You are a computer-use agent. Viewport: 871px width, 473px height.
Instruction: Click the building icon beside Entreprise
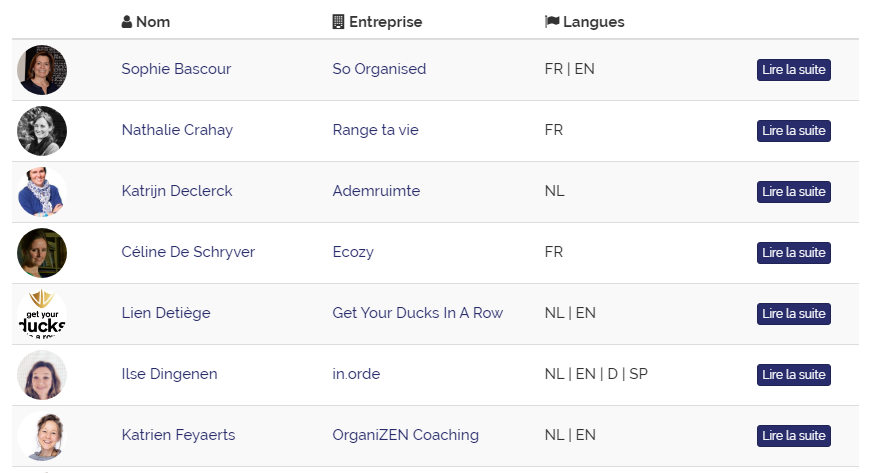338,22
